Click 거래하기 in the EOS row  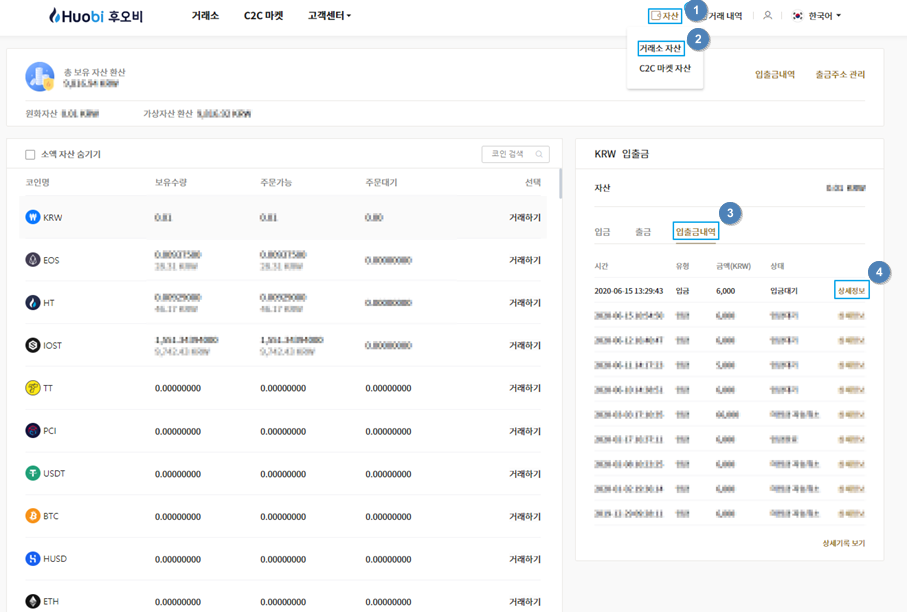(525, 260)
